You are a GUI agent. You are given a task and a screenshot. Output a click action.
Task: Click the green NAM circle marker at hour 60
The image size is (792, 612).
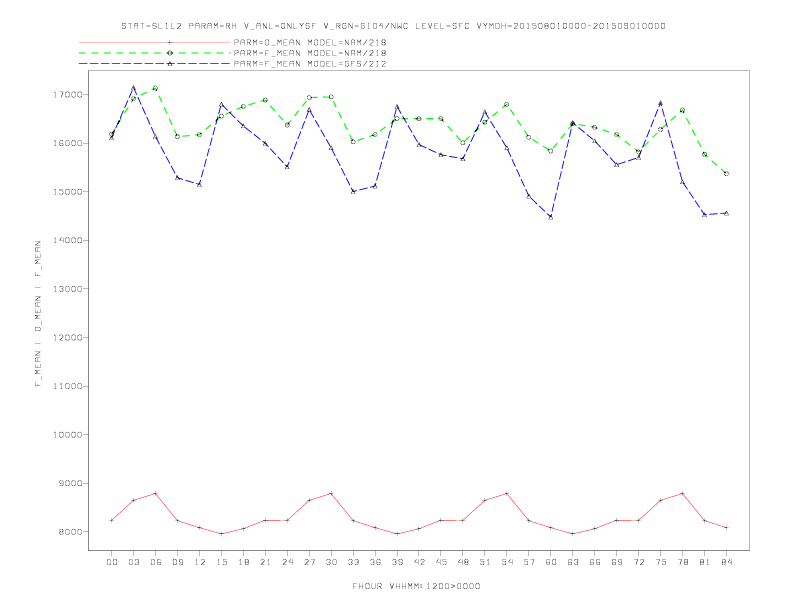click(551, 151)
